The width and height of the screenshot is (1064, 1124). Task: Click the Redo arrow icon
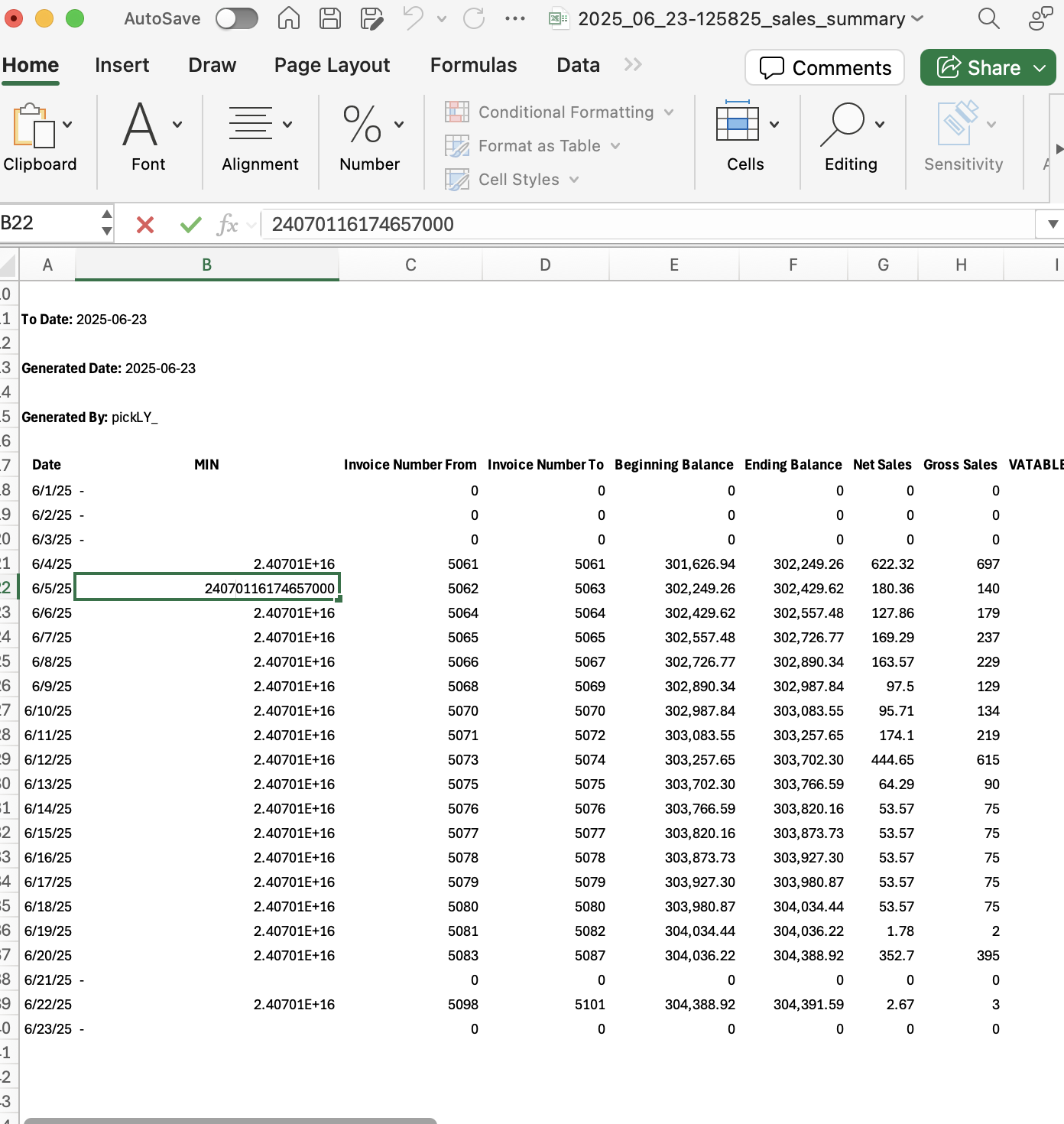point(474,18)
